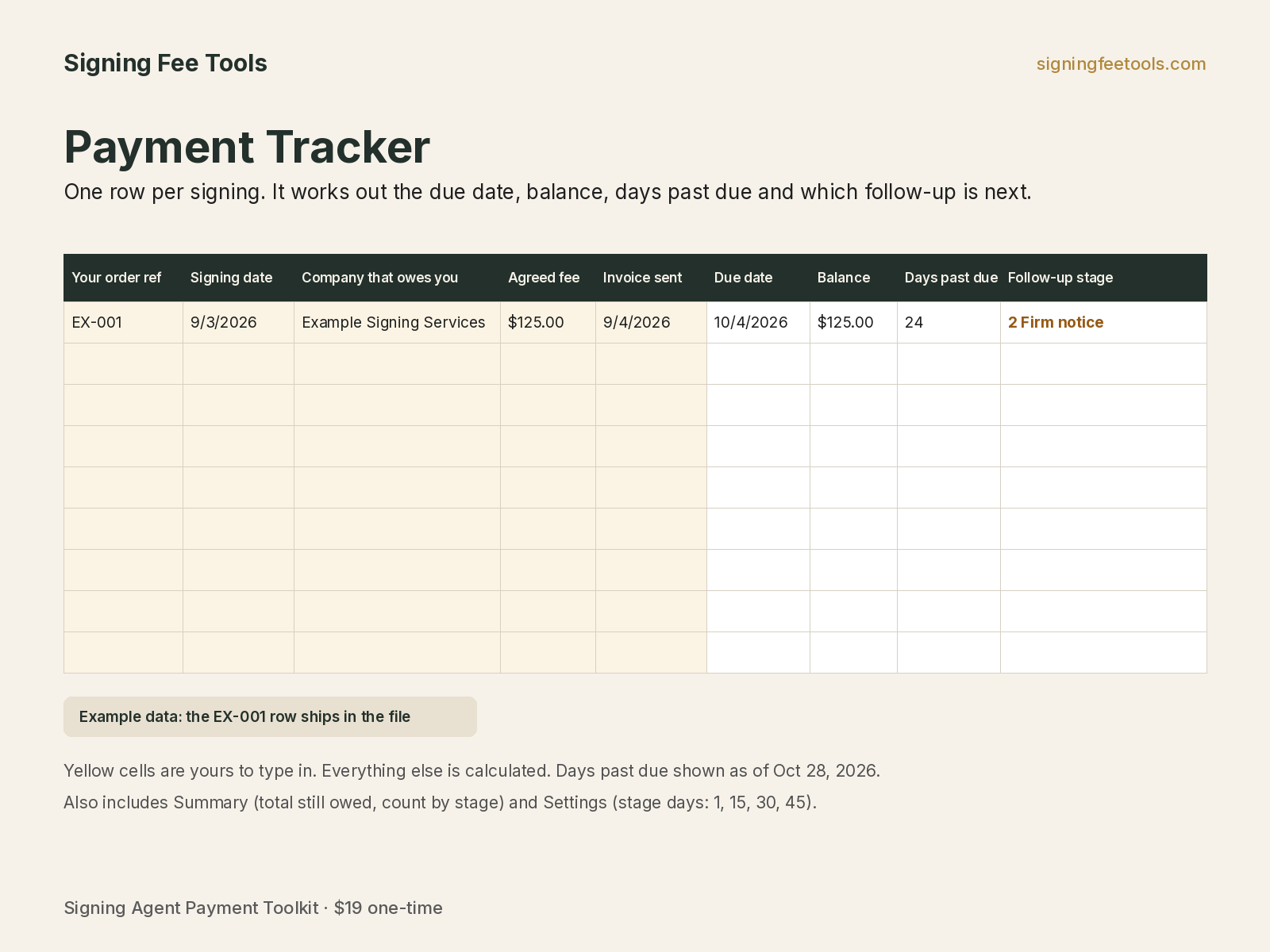Click the Example data note about EX-001
This screenshot has width=1270, height=952.
270,716
